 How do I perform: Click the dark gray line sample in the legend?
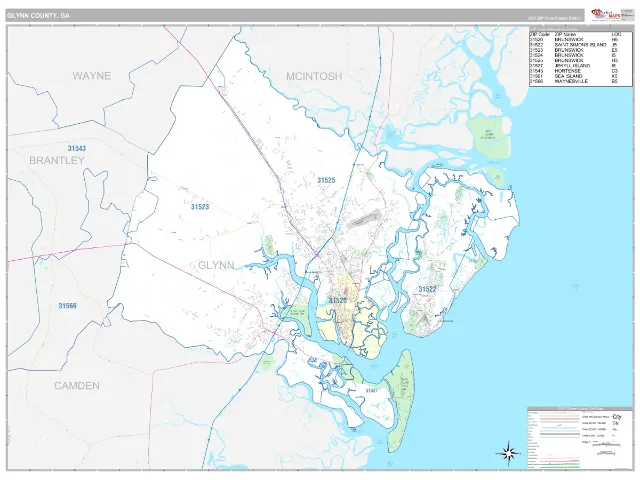560,434
